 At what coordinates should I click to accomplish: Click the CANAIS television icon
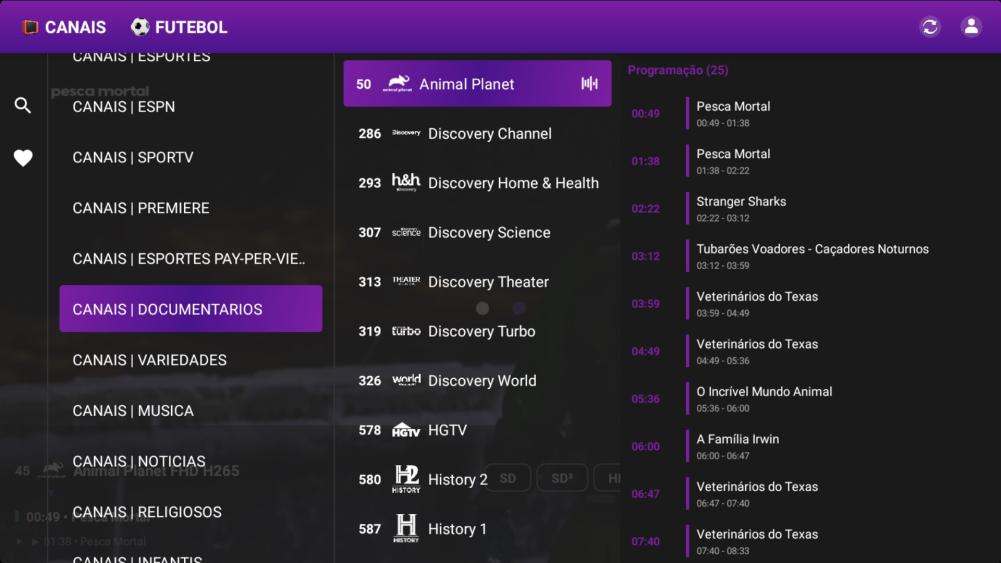[30, 27]
